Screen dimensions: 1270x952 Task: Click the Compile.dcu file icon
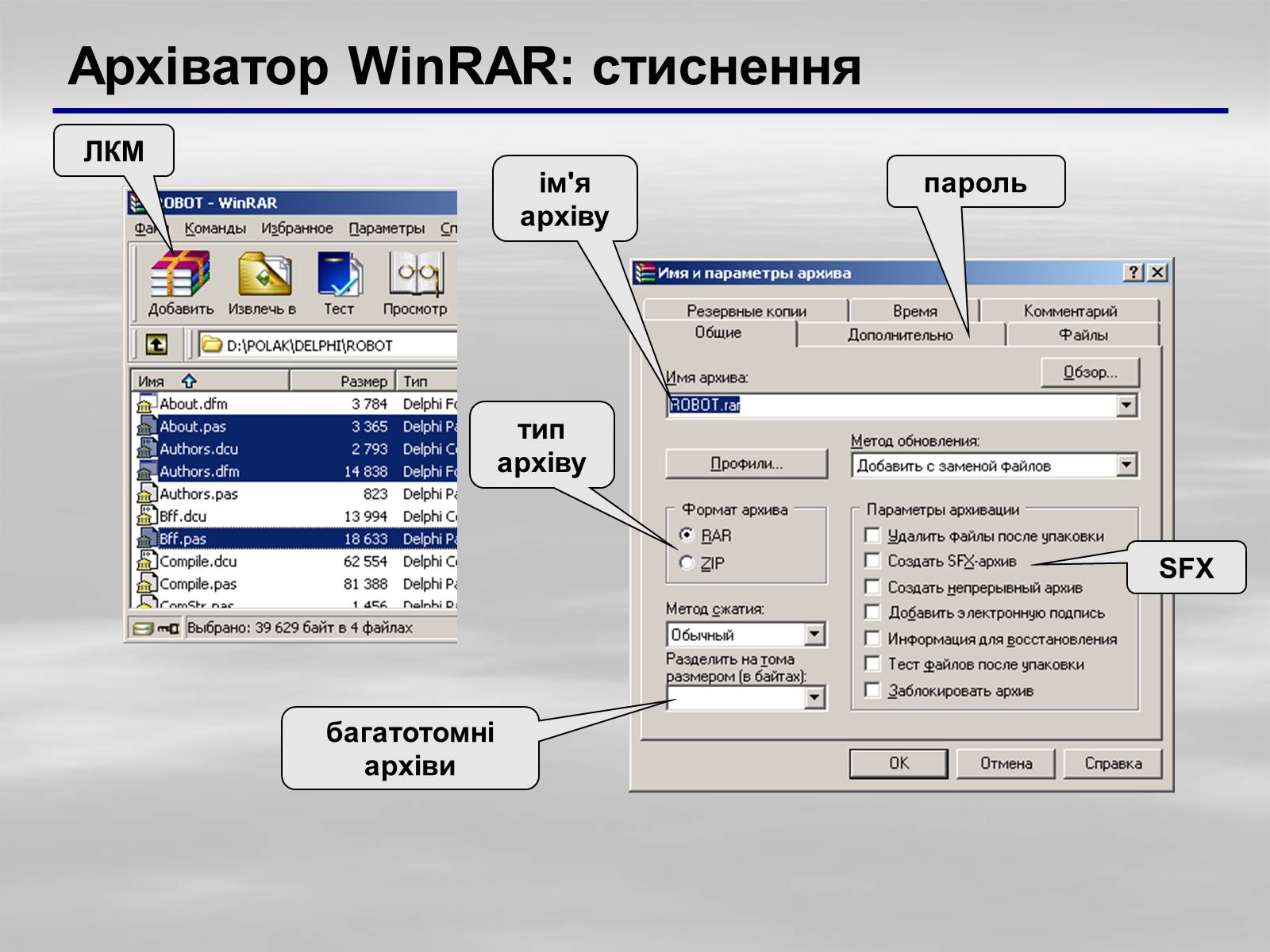tap(146, 562)
